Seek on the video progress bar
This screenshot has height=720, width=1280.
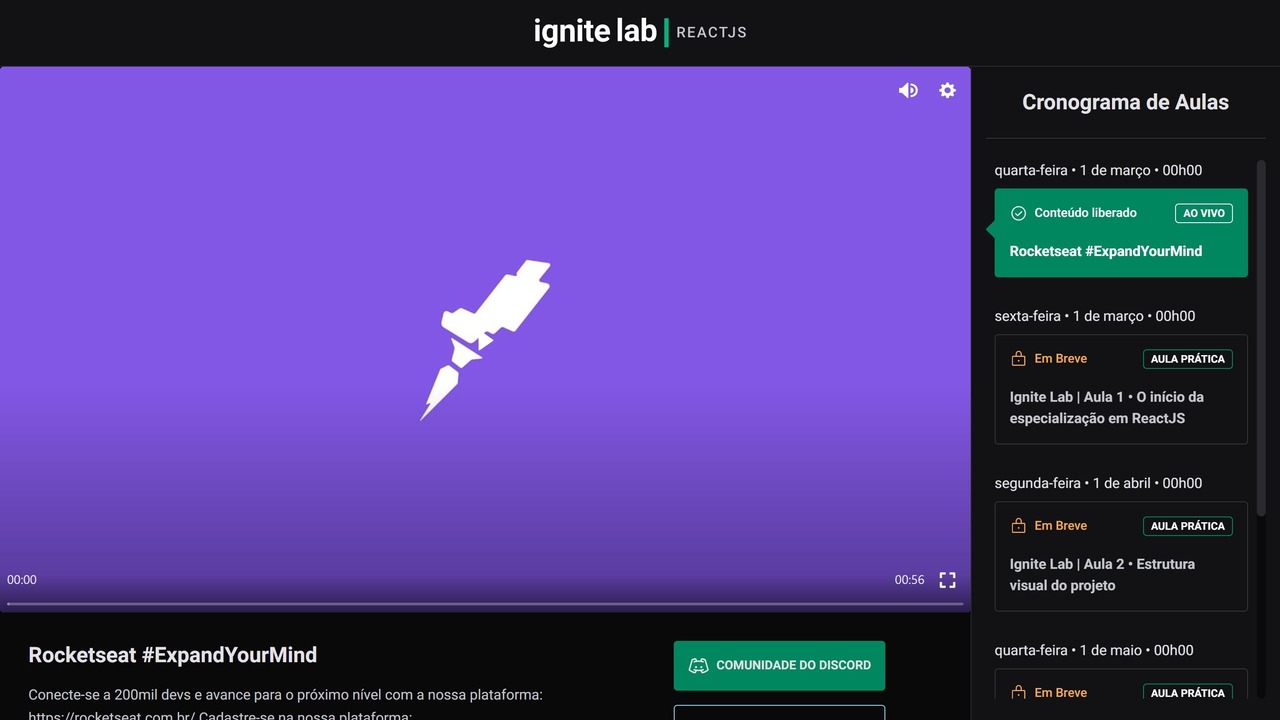[x=485, y=603]
